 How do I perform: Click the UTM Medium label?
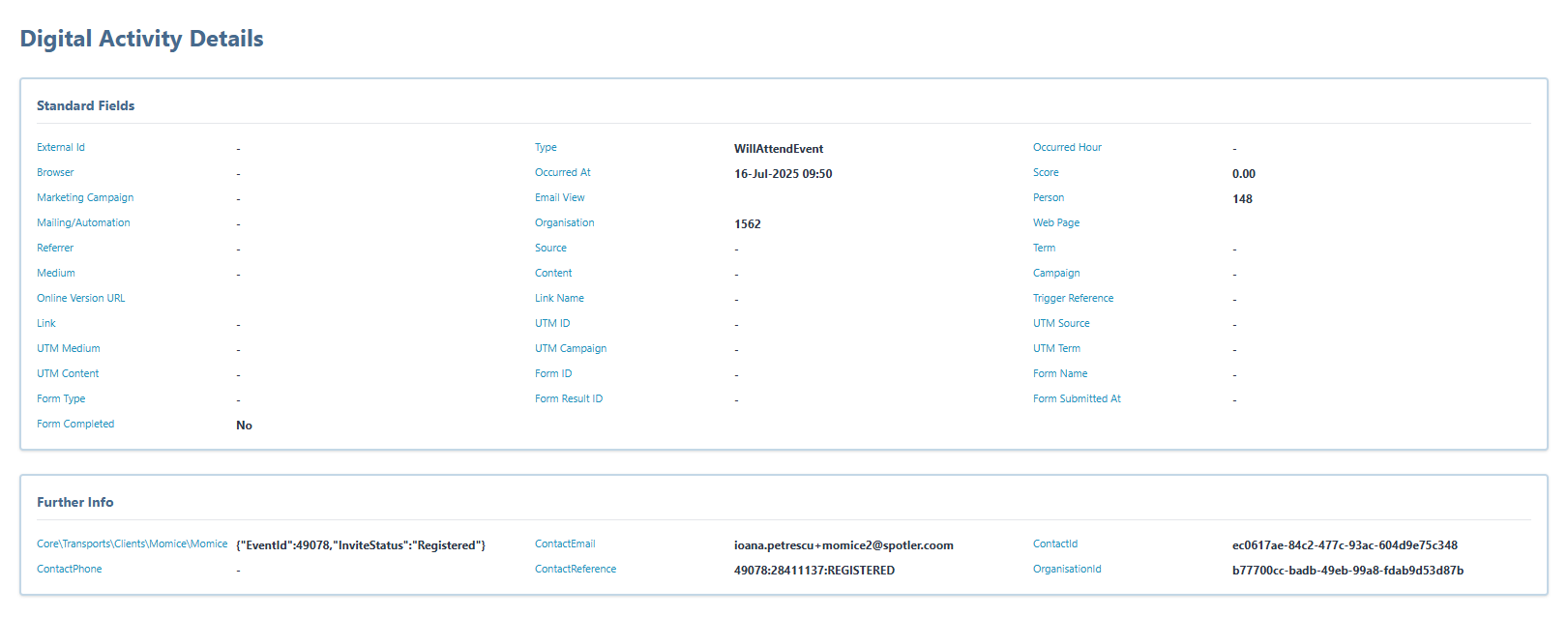pos(69,348)
